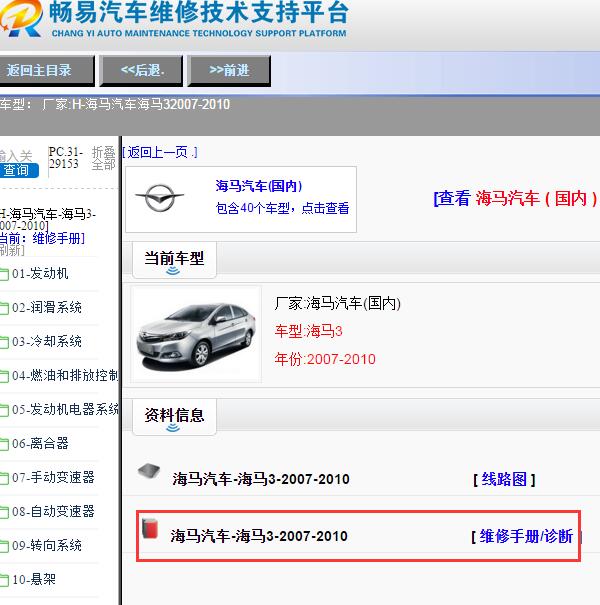
Task: Open 10-悬架 tree item
Action: pos(34,579)
